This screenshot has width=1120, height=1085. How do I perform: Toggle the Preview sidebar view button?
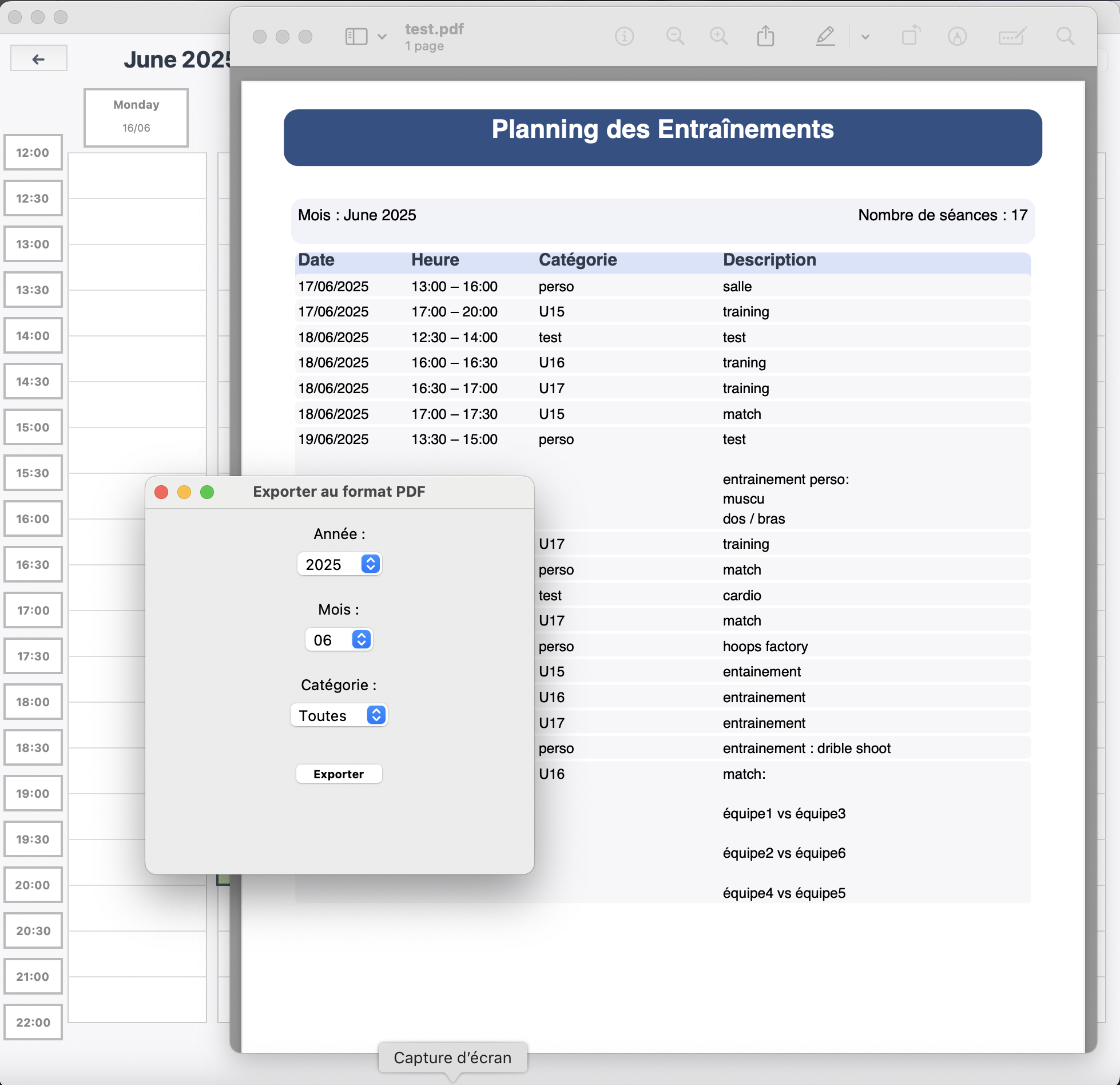pos(356,37)
